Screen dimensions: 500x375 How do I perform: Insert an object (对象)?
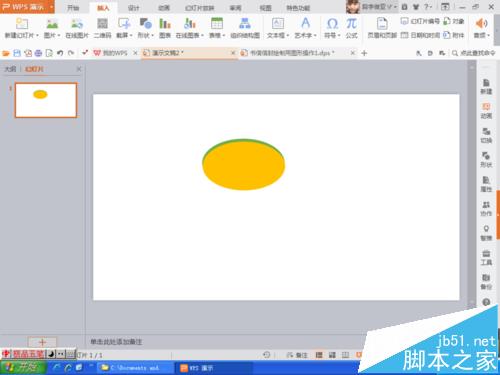click(454, 21)
